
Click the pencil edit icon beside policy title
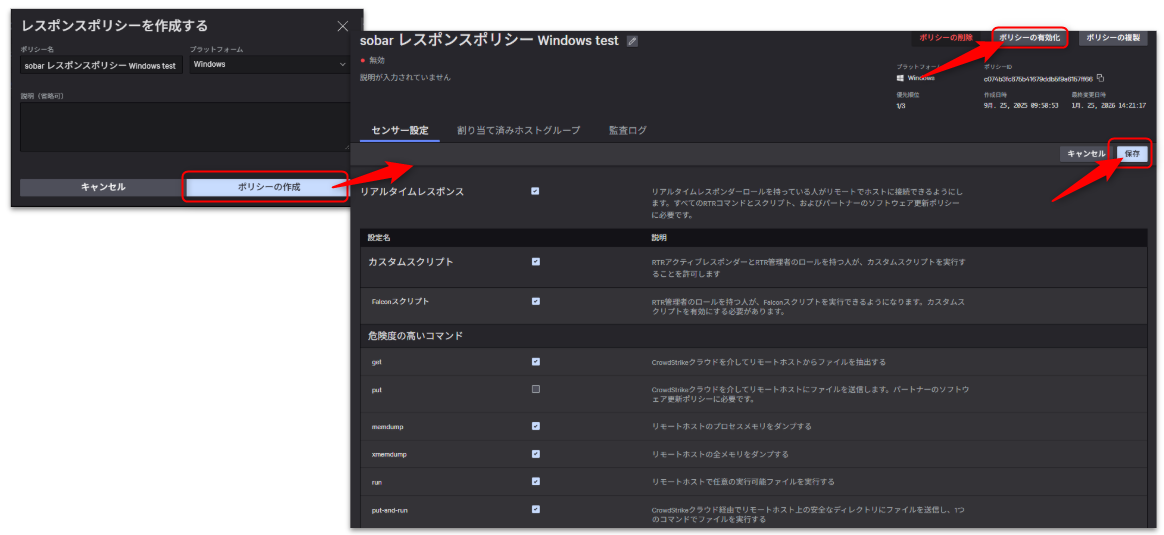tap(632, 41)
